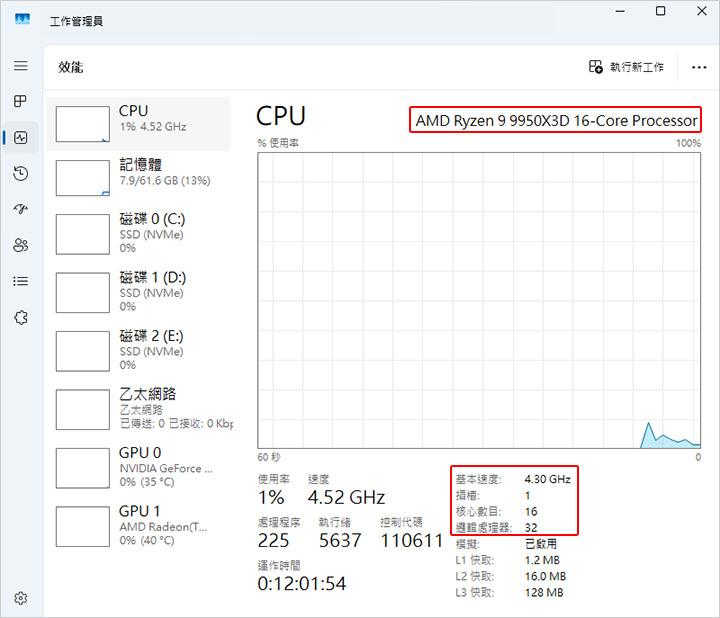Click the cores value 16
Screen dimensions: 720x618
(531, 511)
